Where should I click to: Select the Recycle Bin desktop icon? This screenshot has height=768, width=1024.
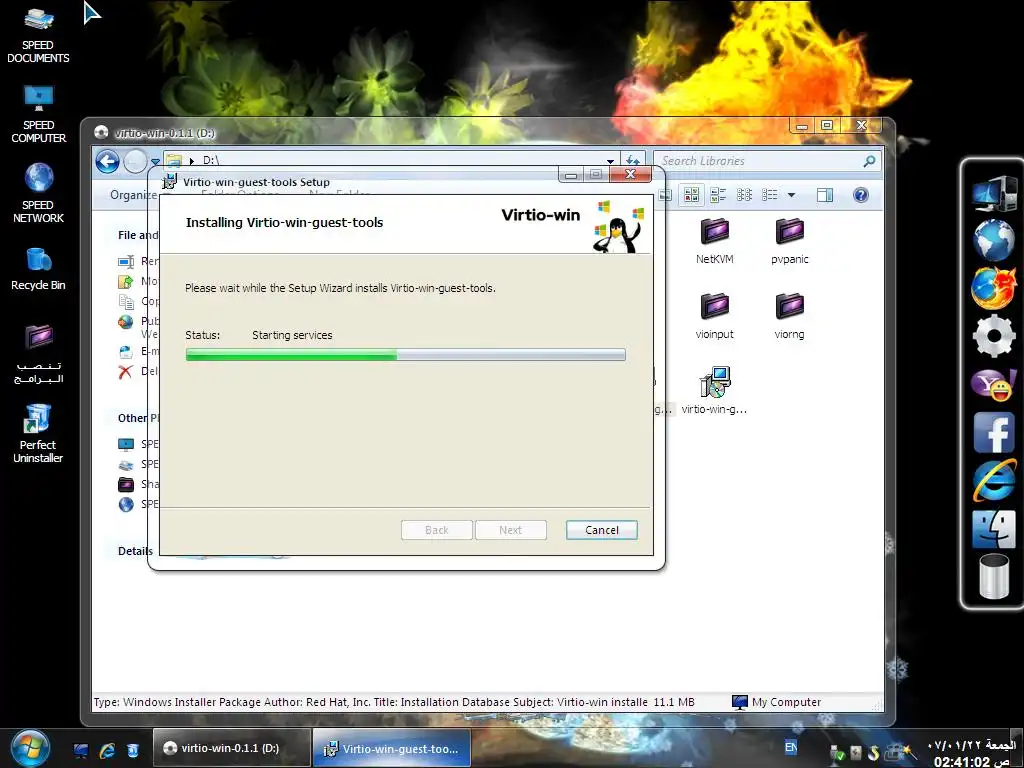pyautogui.click(x=38, y=269)
